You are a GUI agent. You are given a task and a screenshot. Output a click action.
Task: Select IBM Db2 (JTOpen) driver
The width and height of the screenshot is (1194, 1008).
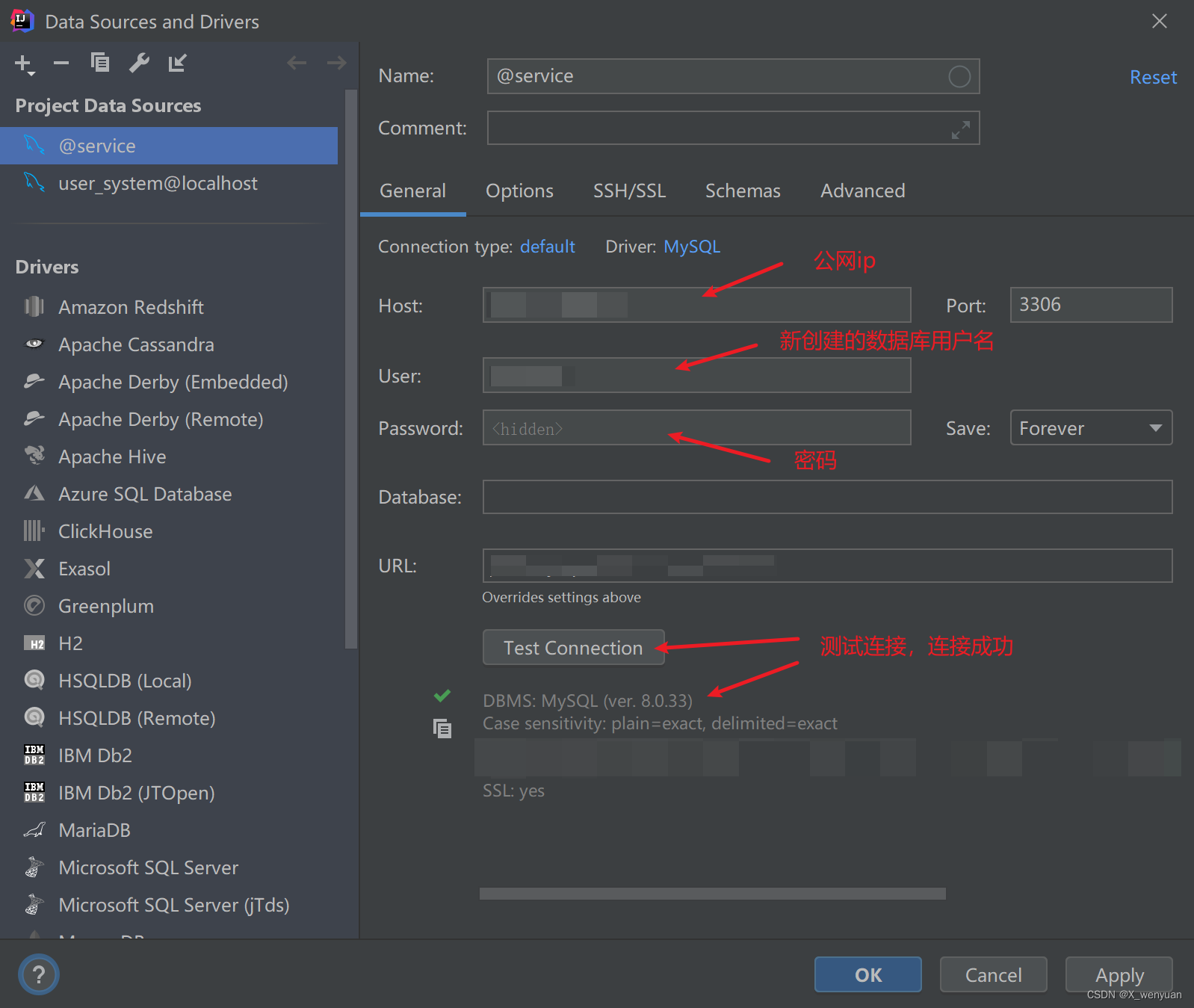(x=169, y=793)
